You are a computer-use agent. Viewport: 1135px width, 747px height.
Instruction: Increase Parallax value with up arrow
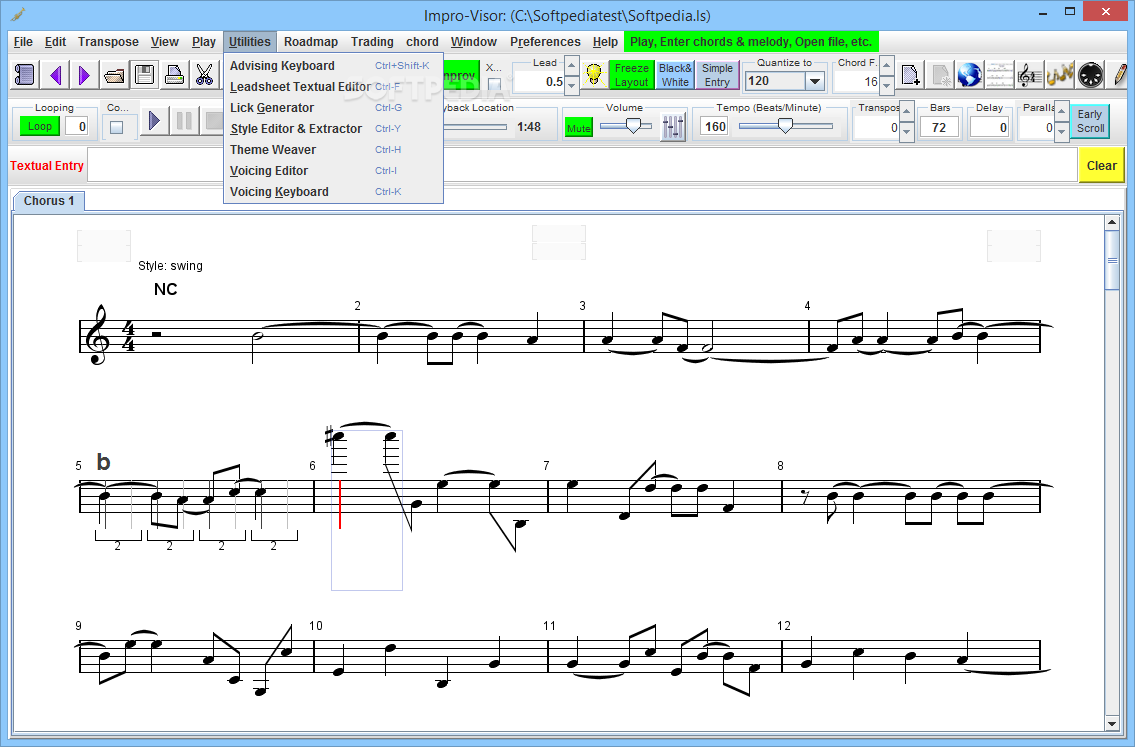(x=1061, y=111)
